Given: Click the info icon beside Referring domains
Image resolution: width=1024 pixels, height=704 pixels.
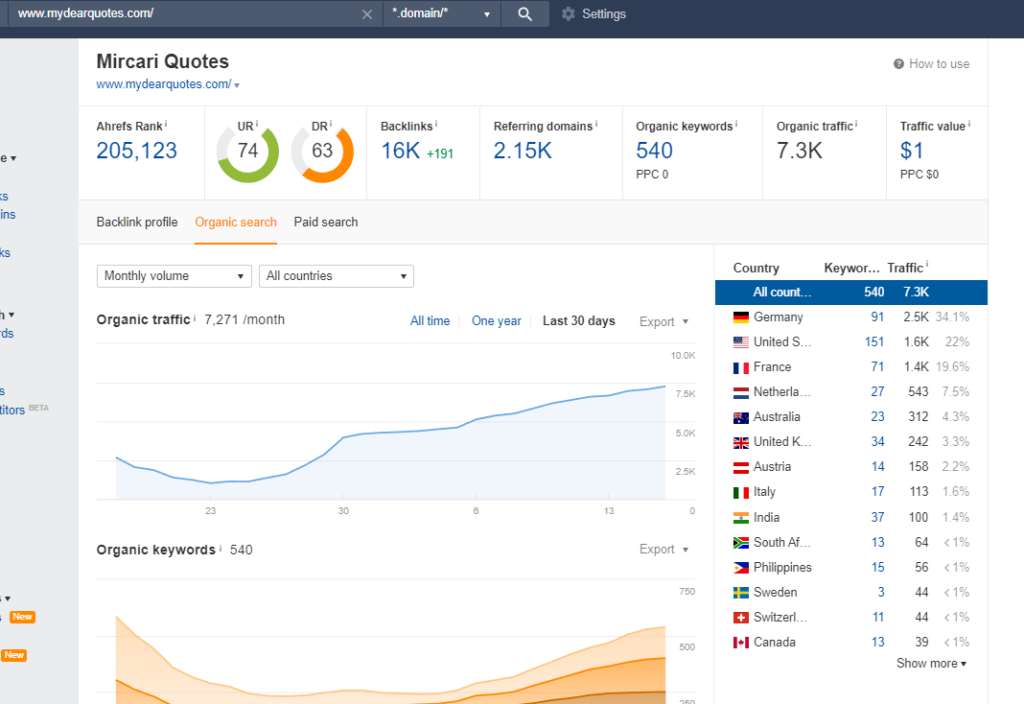Looking at the screenshot, I should [596, 123].
